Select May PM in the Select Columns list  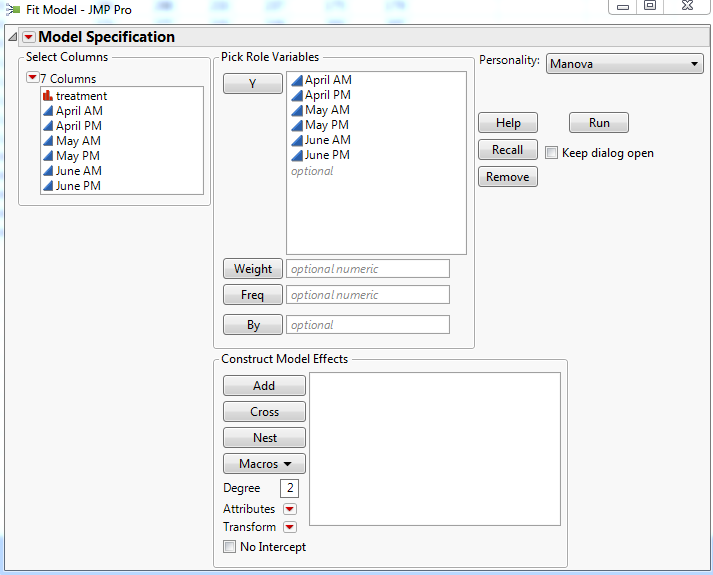[x=78, y=156]
